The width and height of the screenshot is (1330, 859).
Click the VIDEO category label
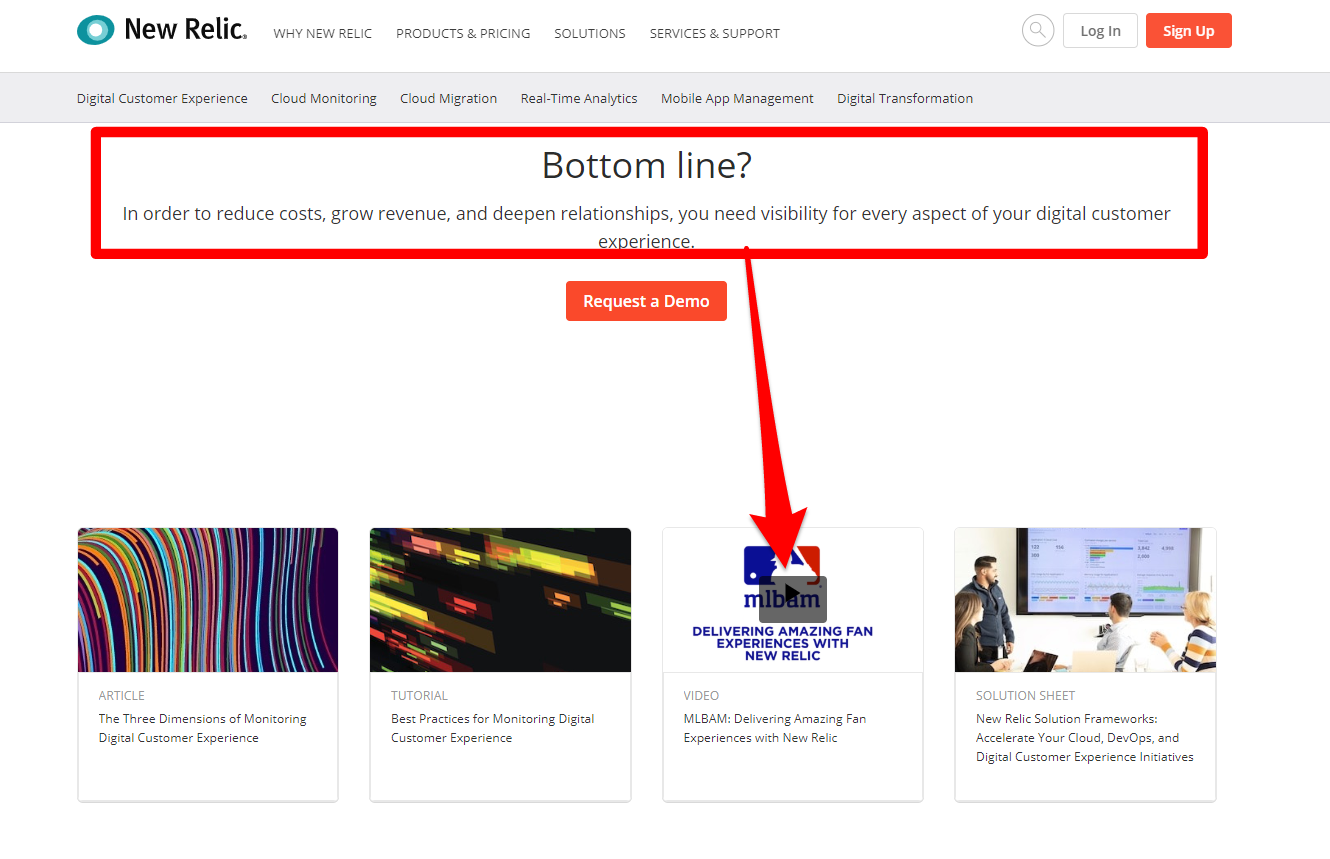click(701, 695)
